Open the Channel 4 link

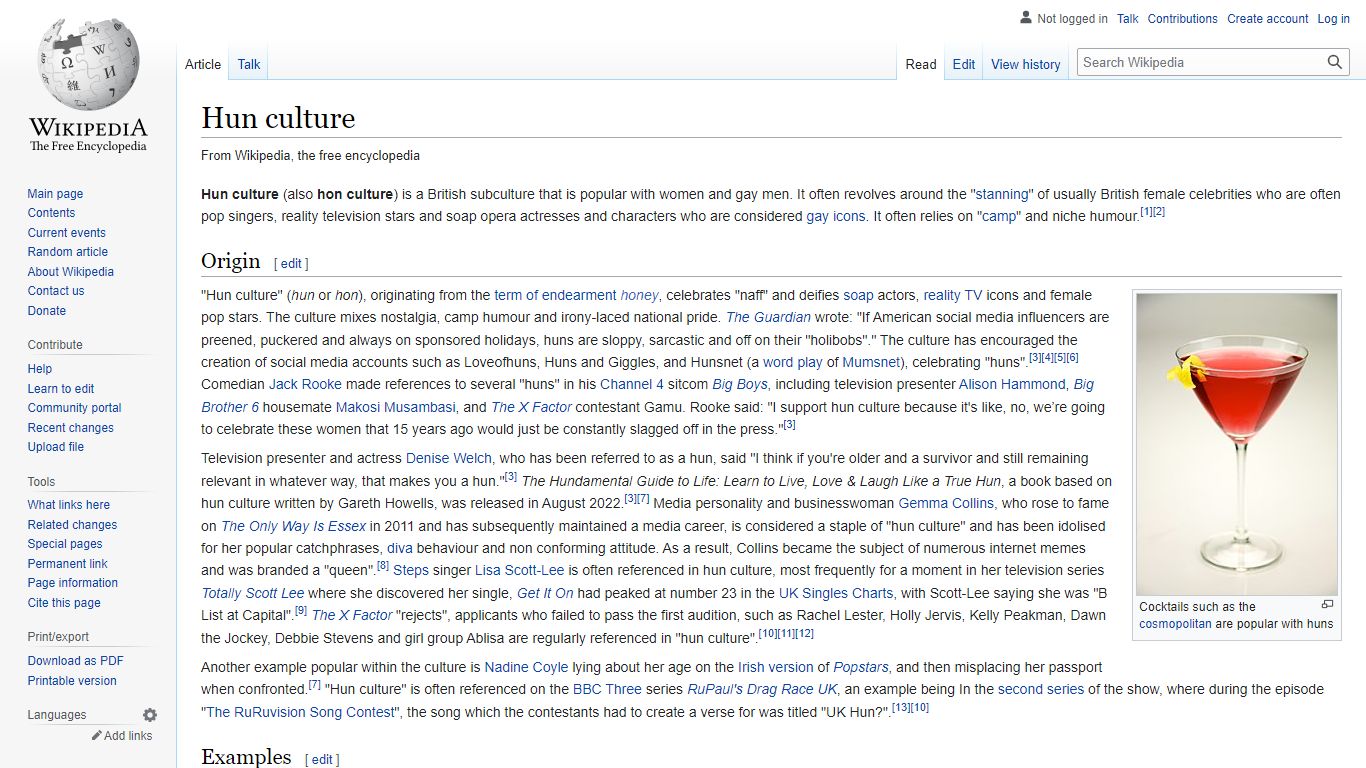pyautogui.click(x=632, y=384)
